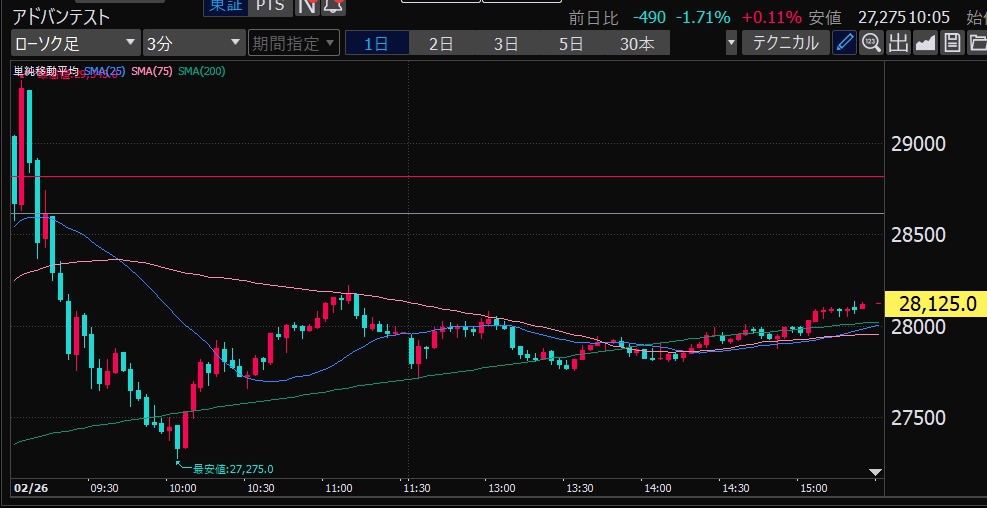Screen dimensions: 987x508
Task: Switch to PTS market toggle
Action: (x=267, y=6)
